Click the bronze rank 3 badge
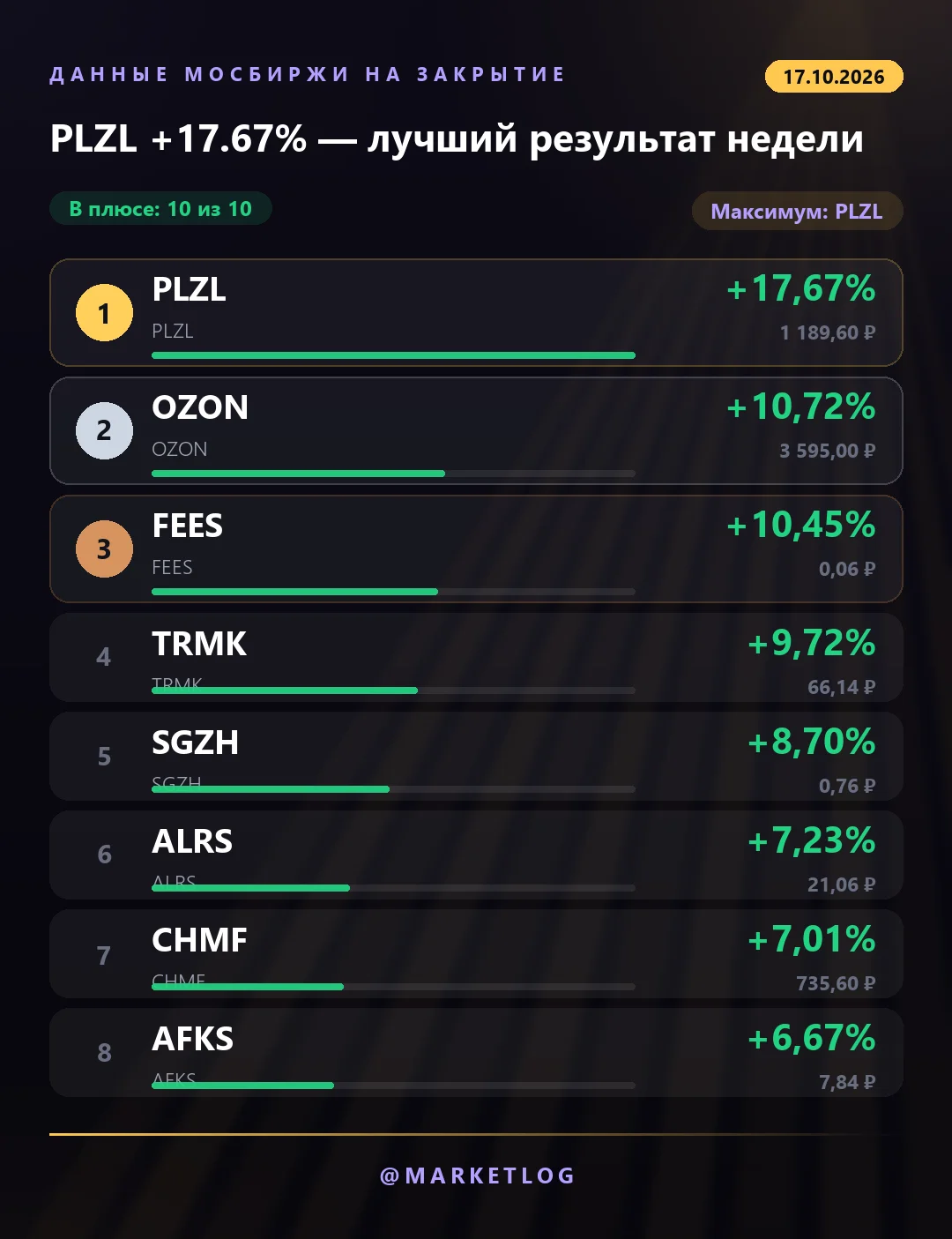This screenshot has height=1239, width=952. pos(104,549)
